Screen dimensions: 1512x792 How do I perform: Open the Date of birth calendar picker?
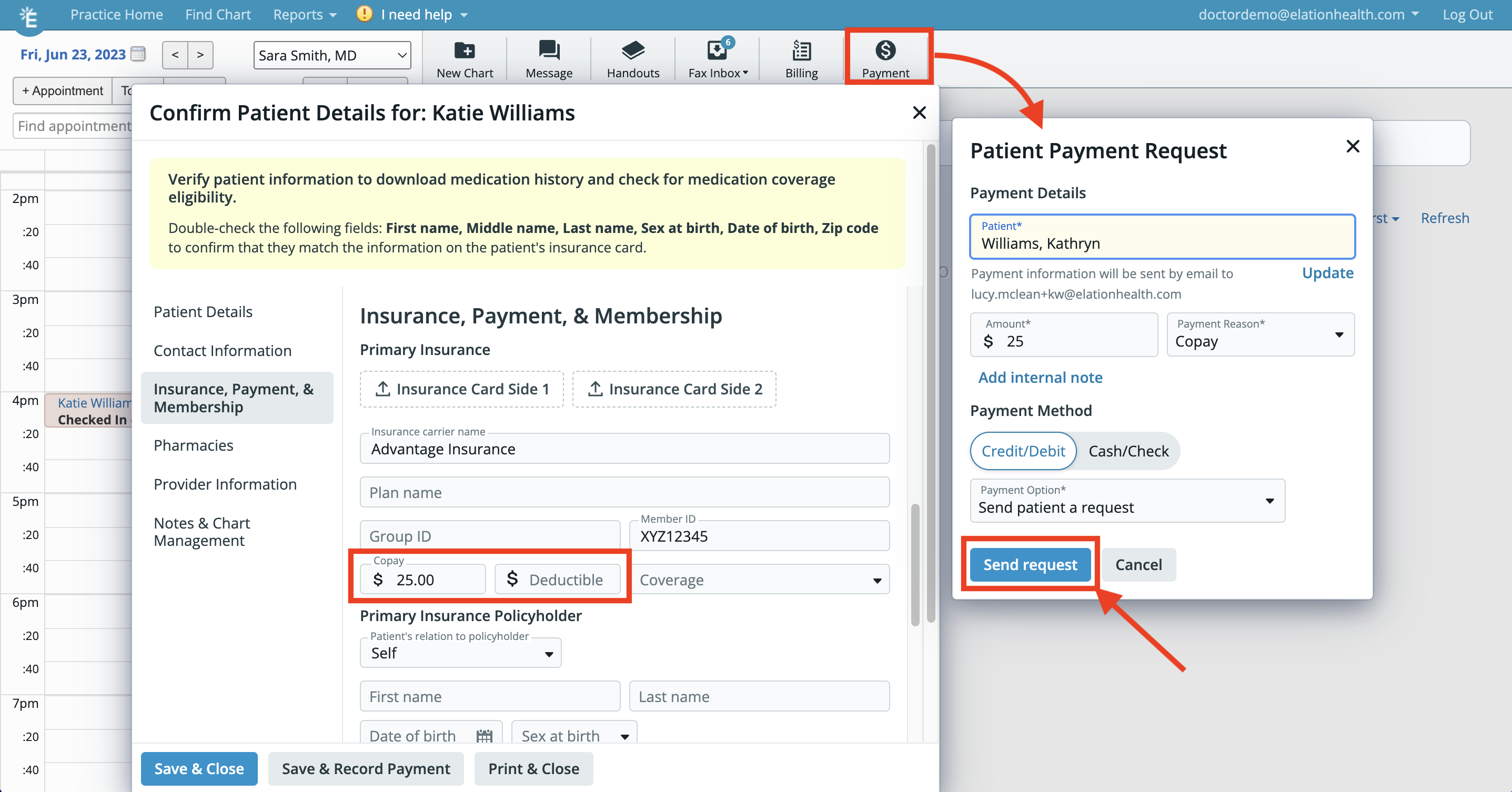483,735
